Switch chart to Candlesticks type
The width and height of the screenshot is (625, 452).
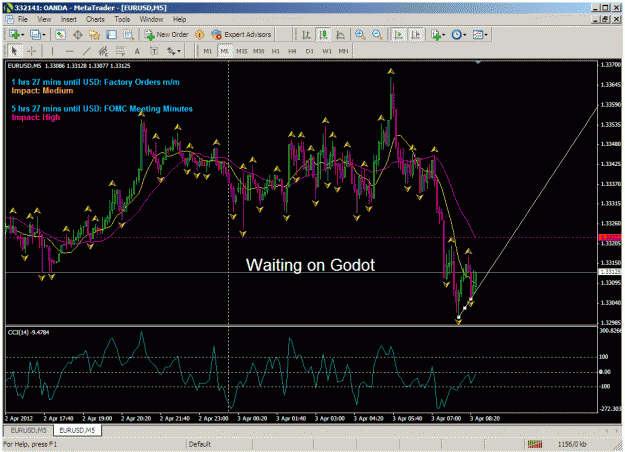(x=323, y=35)
